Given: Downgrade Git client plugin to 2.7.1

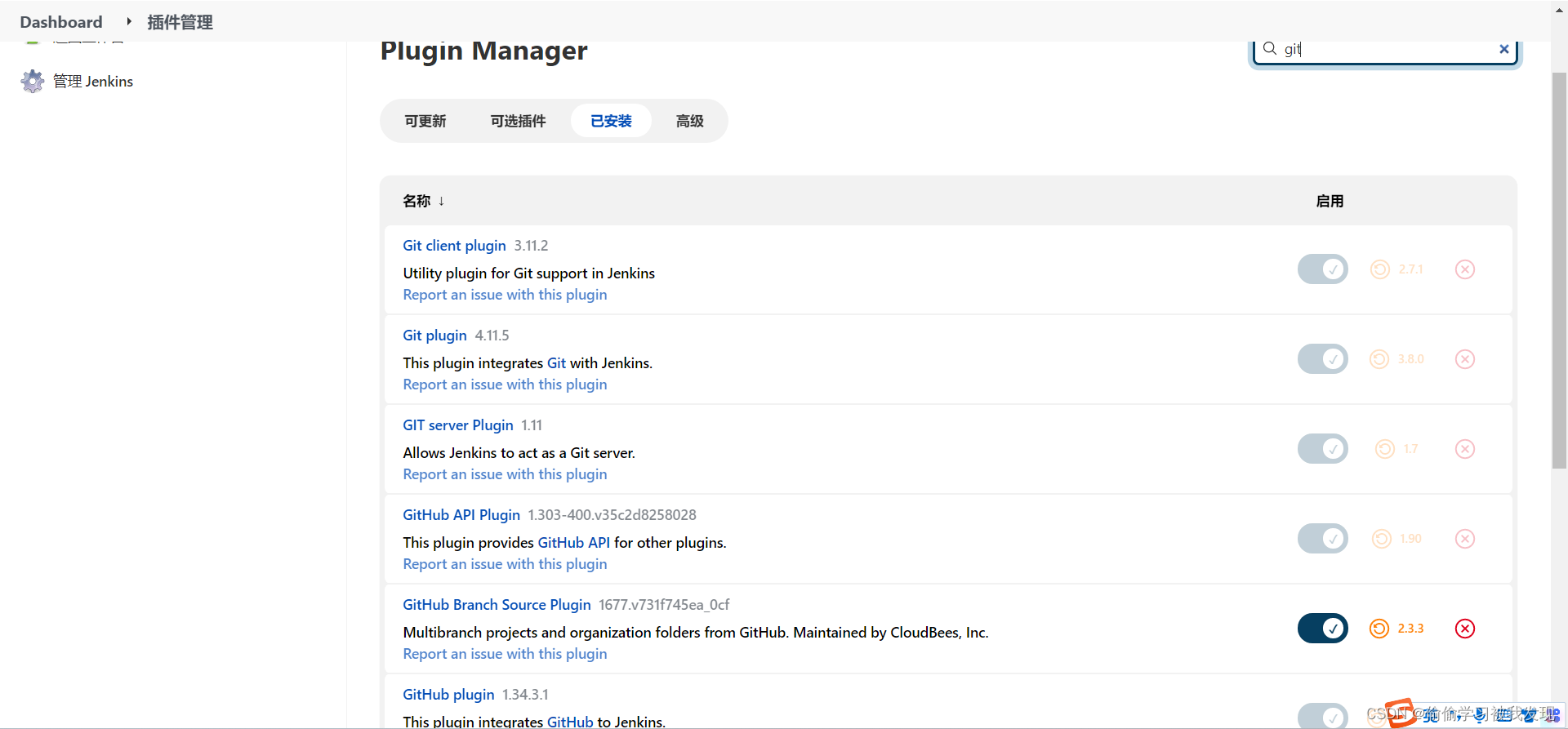Looking at the screenshot, I should [1397, 269].
